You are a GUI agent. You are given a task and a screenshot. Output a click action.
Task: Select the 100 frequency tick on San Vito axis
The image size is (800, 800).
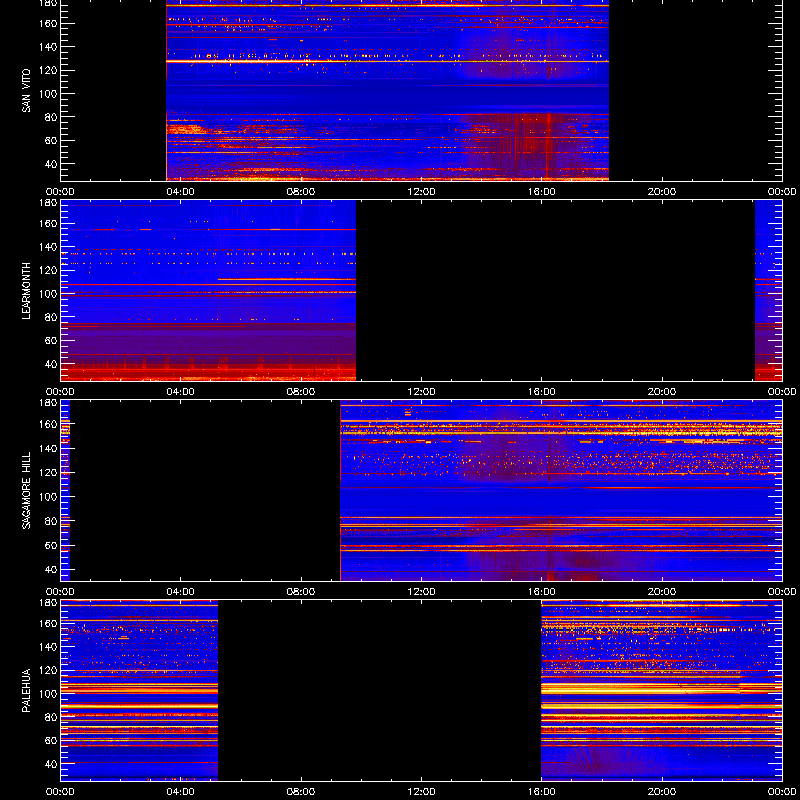coord(49,94)
